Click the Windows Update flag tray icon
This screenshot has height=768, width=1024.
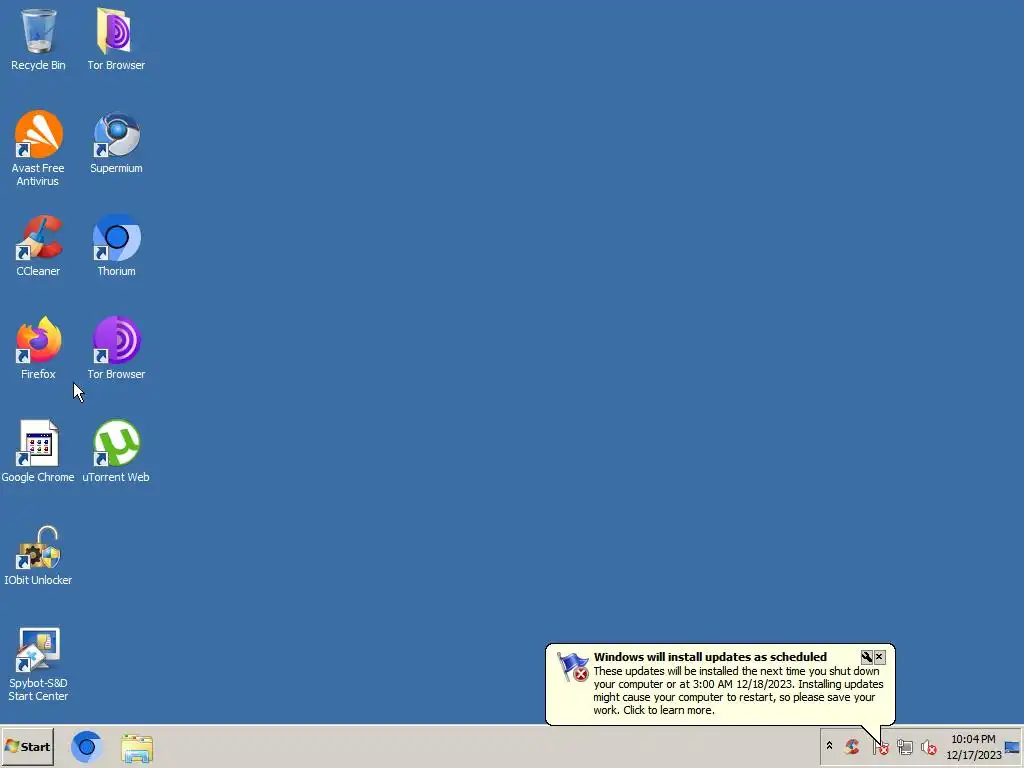coord(880,747)
